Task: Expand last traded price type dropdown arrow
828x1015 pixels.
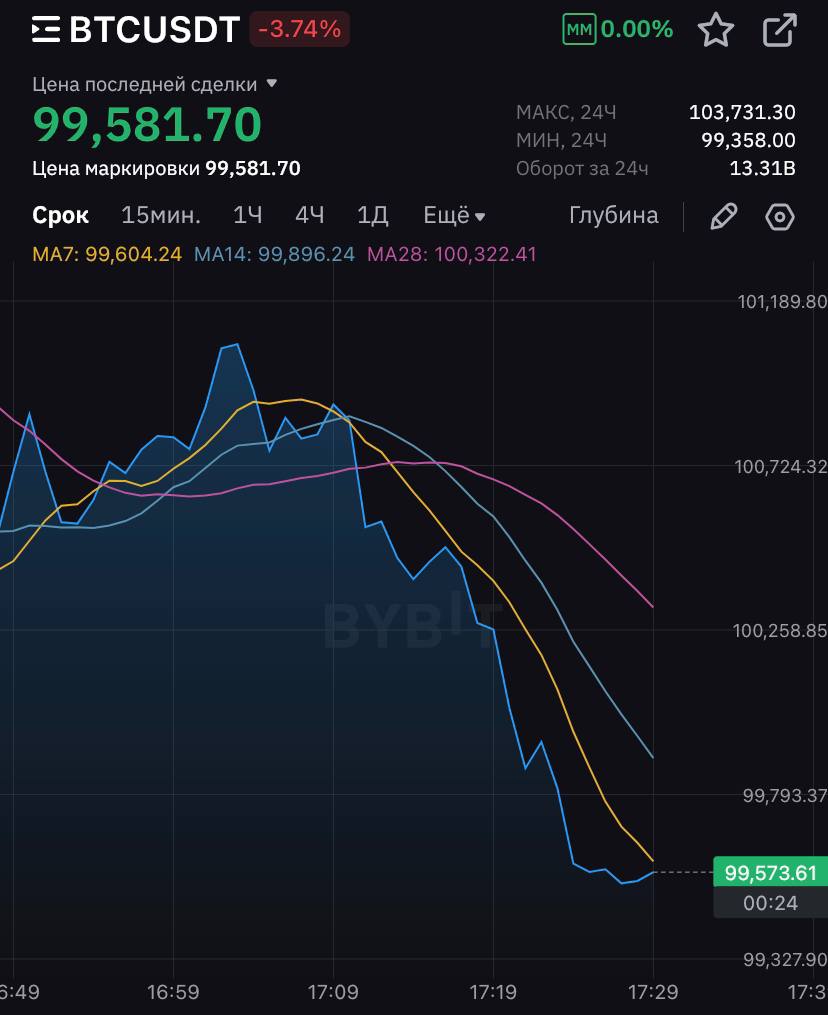Action: [272, 84]
